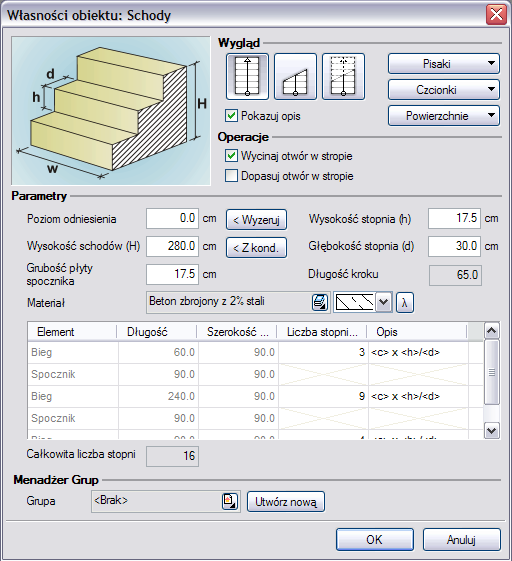Select the stairs side-section view icon
The width and height of the screenshot is (512, 561).
(x=295, y=77)
